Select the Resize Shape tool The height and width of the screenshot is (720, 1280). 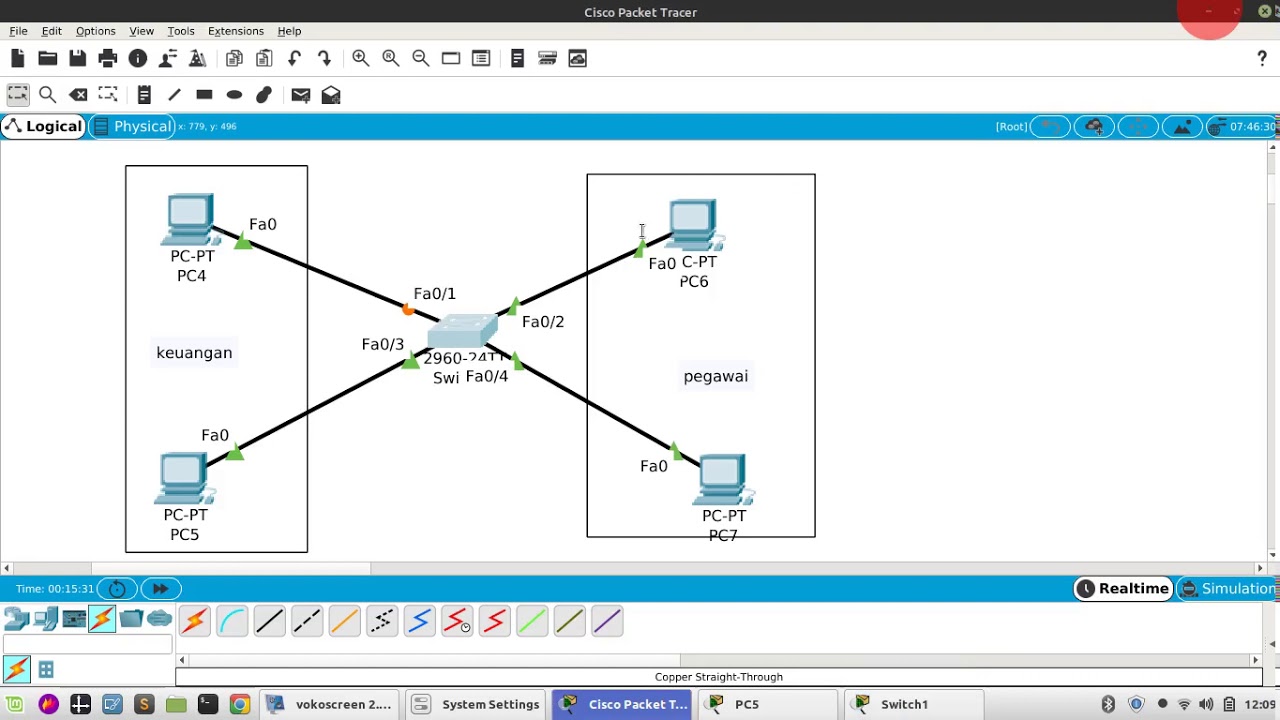pos(108,95)
